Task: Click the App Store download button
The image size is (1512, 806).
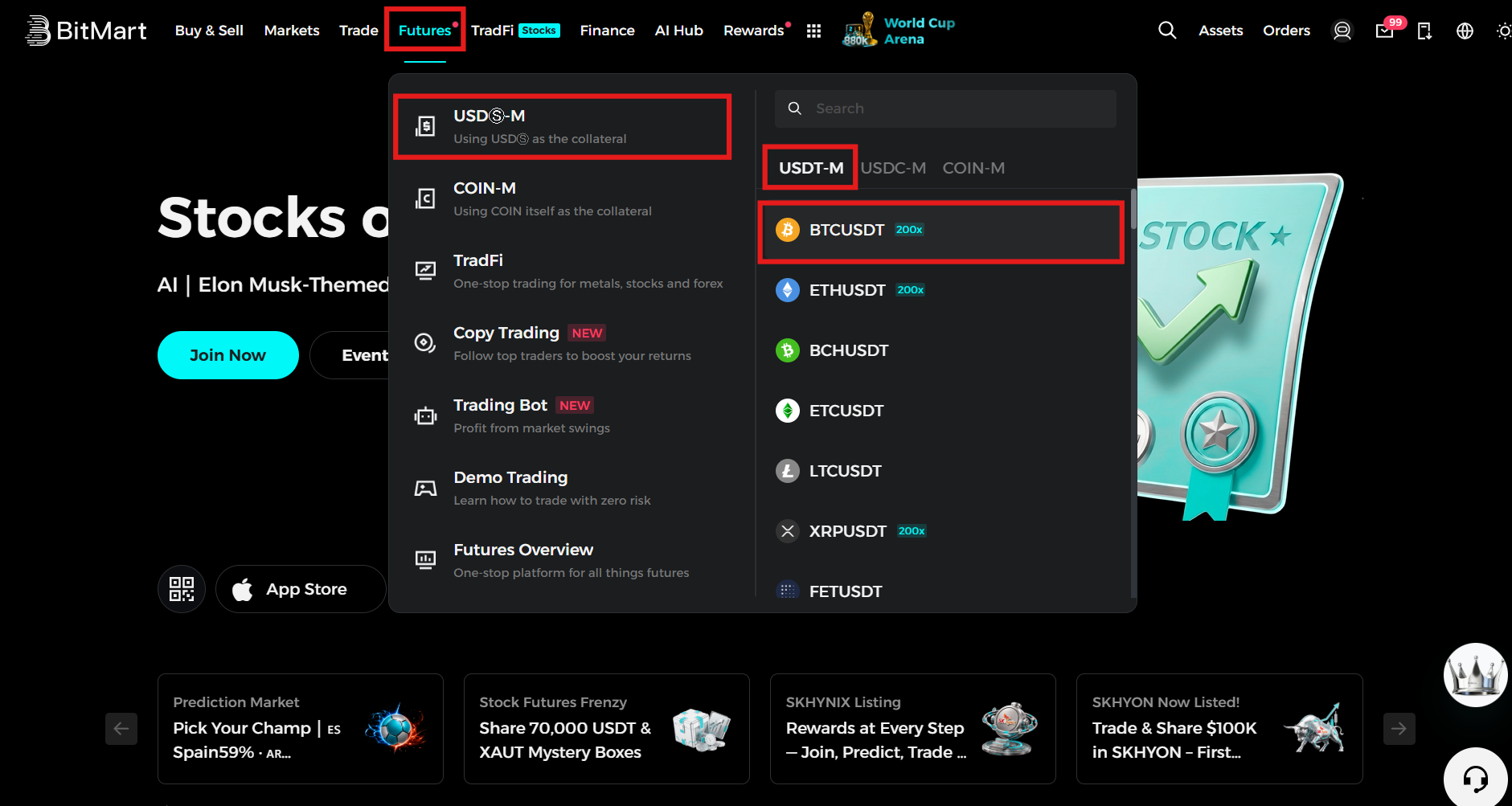Action: tap(301, 589)
